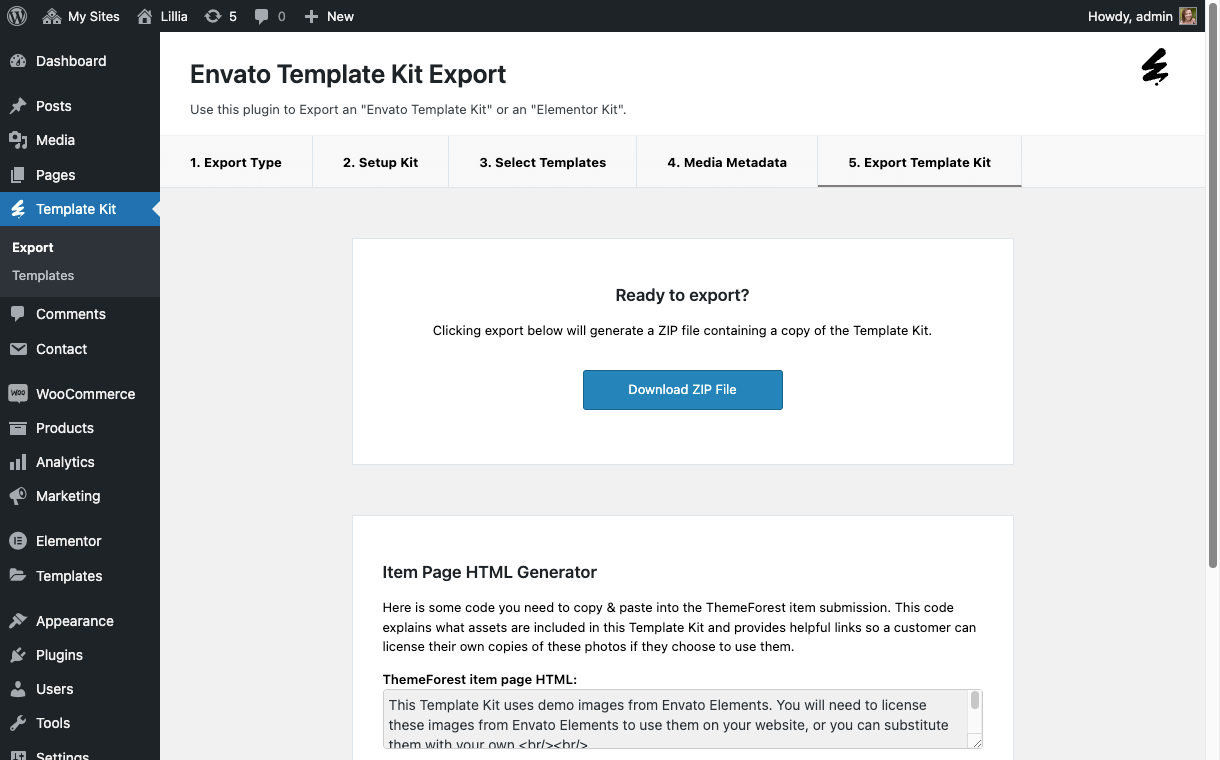Click the Analytics bar chart icon
The height and width of the screenshot is (760, 1220).
point(18,462)
